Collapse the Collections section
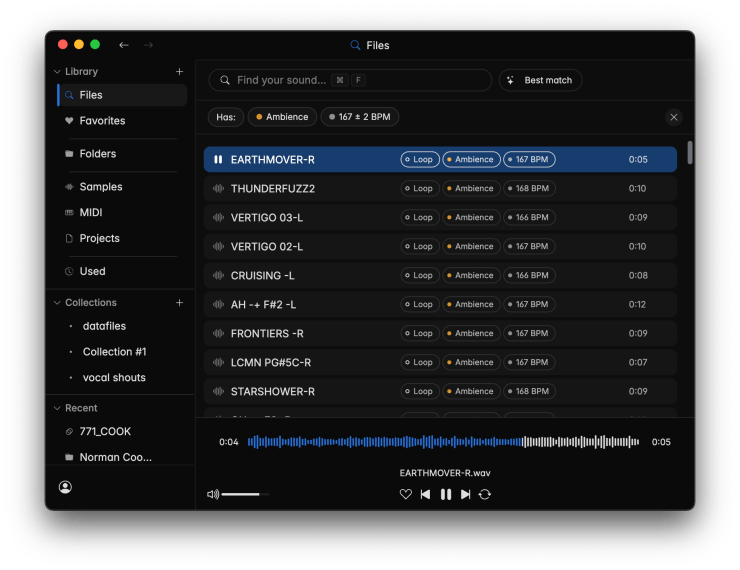The image size is (740, 570). tap(57, 302)
